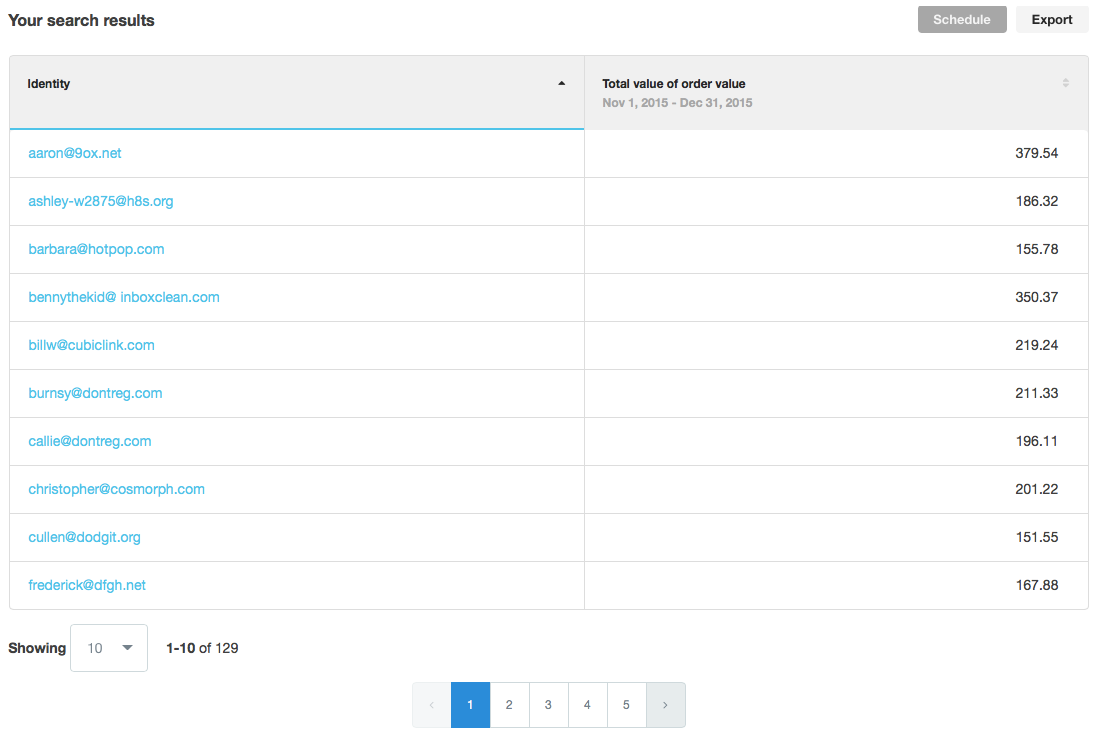1096x741 pixels.
Task: Click the Schedule button
Action: pos(962,20)
